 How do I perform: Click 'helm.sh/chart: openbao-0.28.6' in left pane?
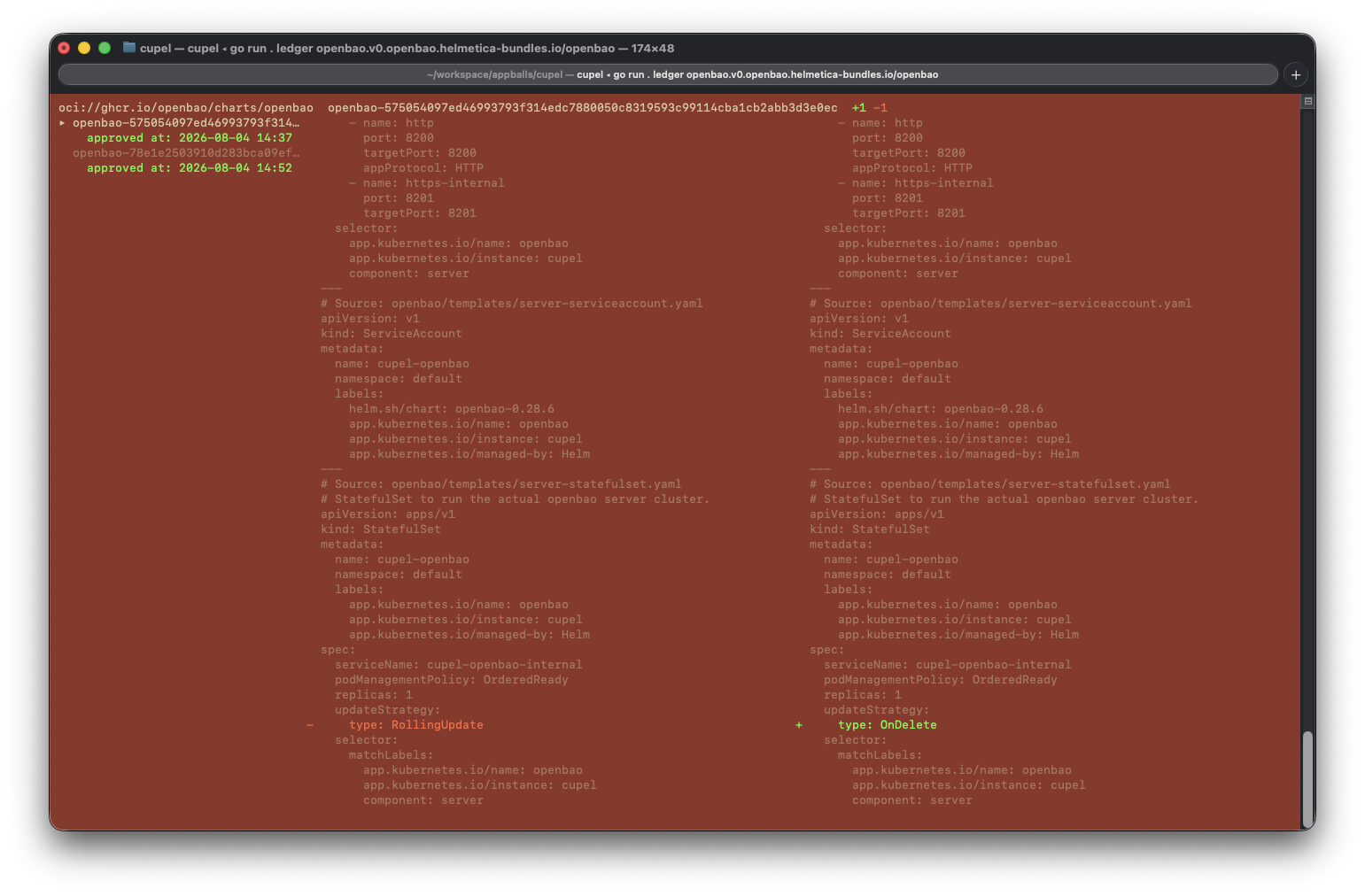(452, 409)
